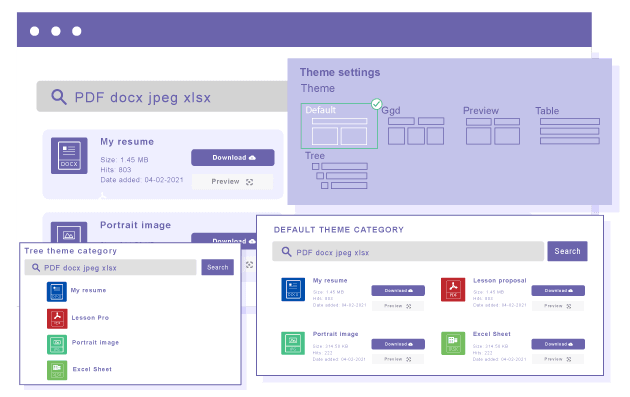Open Excel Sheet icon in Default theme category
Image resolution: width=630 pixels, height=397 pixels.
click(x=453, y=343)
